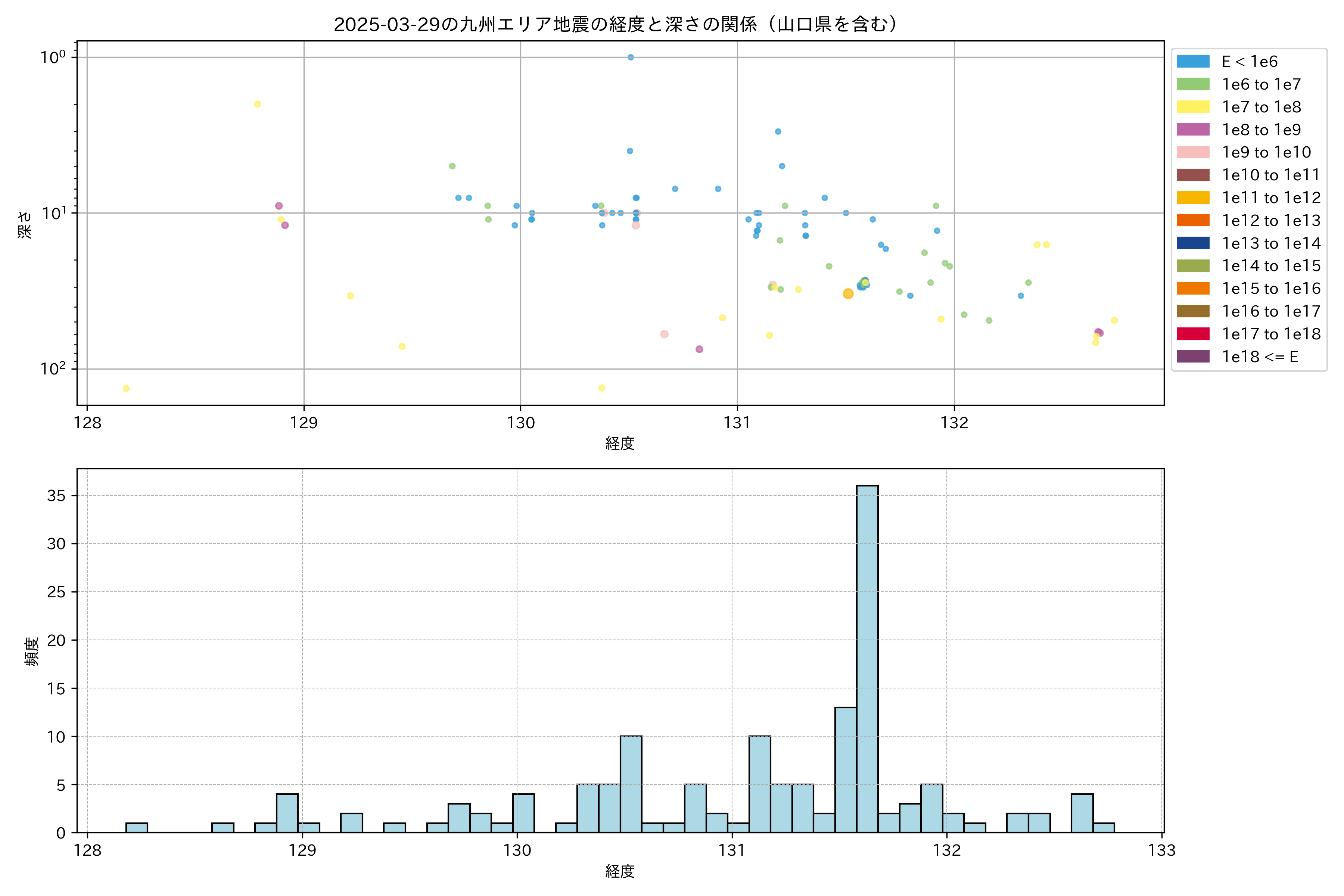Click the brown 1e10 to 1e11 legend swatch
This screenshot has height=896, width=1344.
pyautogui.click(x=1193, y=175)
